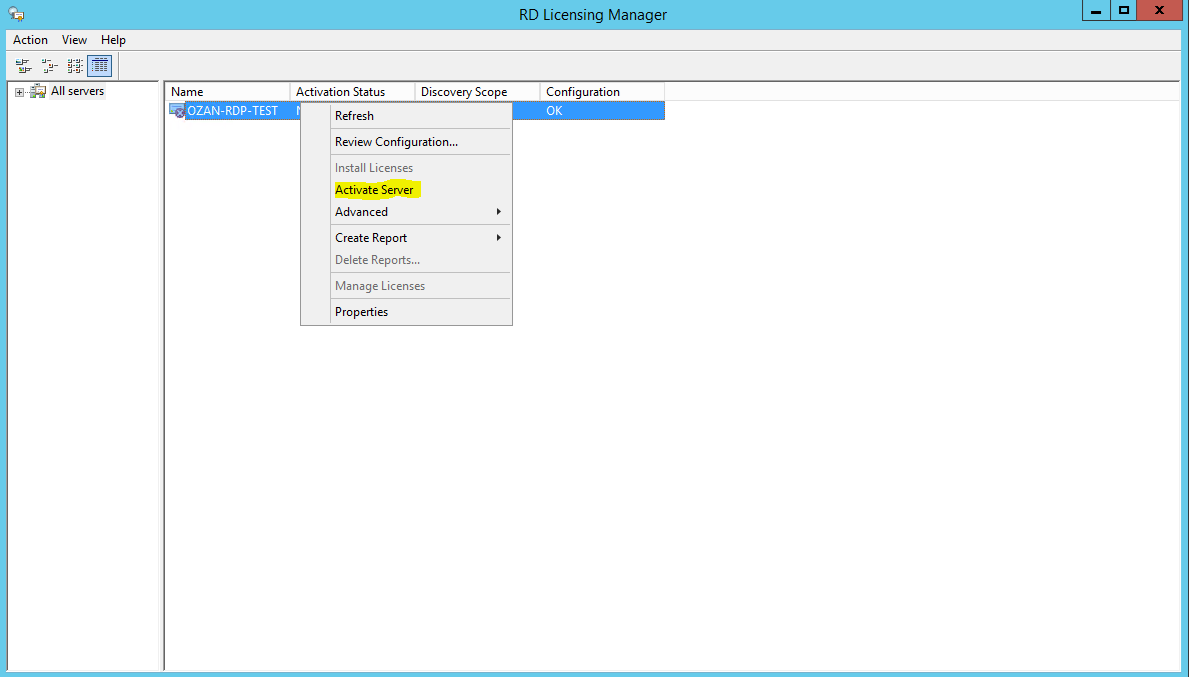This screenshot has height=677, width=1189.
Task: Expand the All servers tree node
Action: [x=19, y=92]
